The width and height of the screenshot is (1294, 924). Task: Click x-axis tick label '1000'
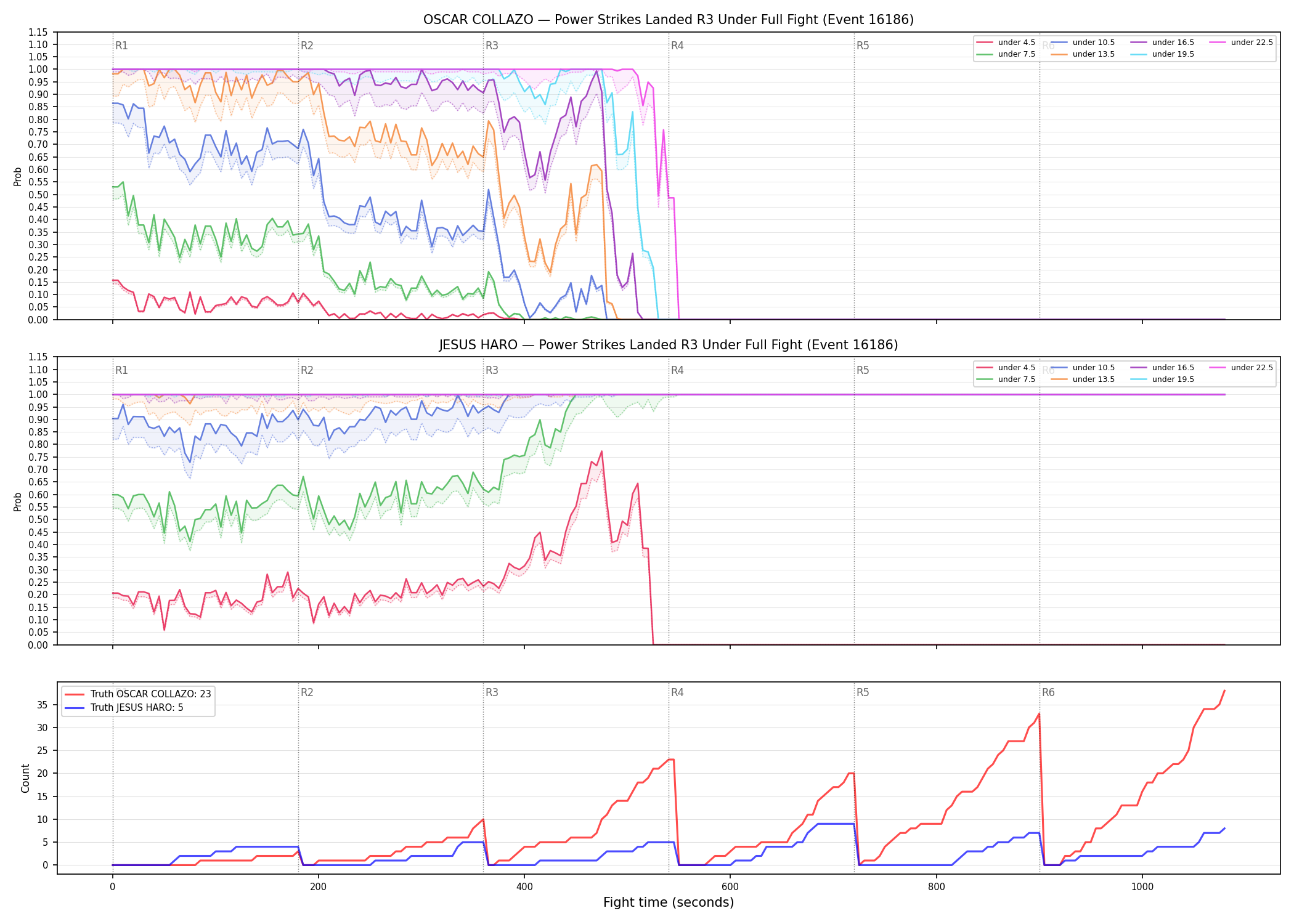[x=1142, y=886]
